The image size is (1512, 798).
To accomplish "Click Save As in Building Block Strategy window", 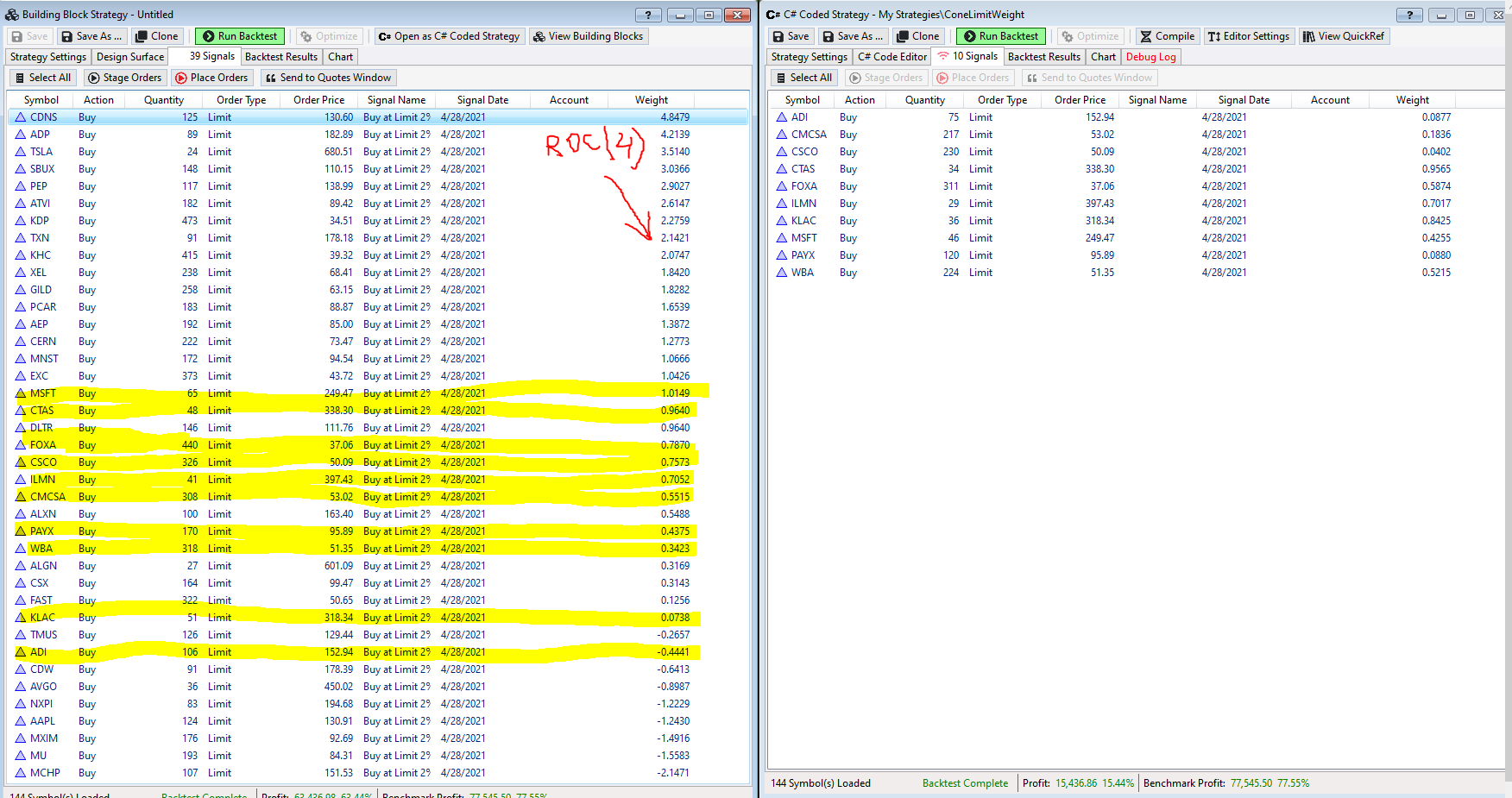I will coord(91,36).
